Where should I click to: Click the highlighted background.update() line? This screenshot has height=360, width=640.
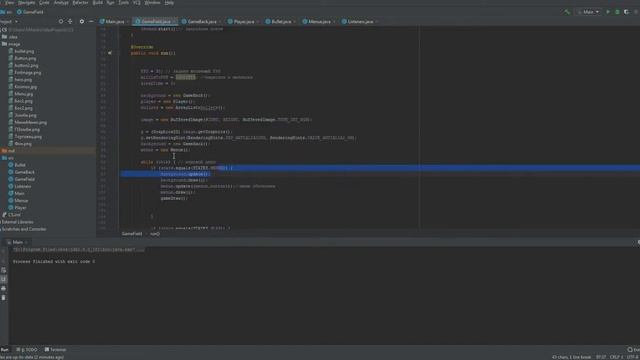click(185, 174)
